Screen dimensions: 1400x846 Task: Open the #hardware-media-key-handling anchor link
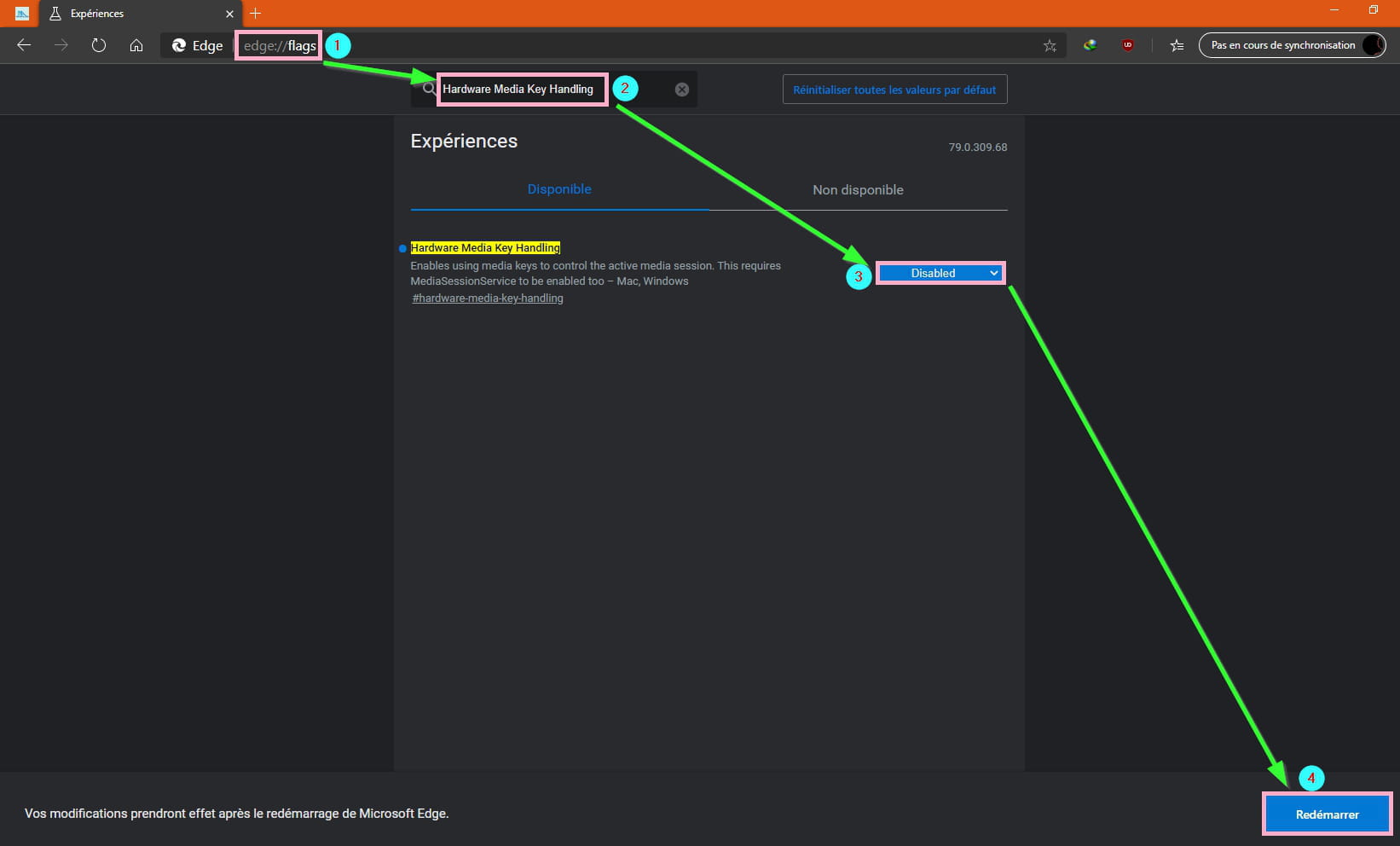click(x=488, y=298)
